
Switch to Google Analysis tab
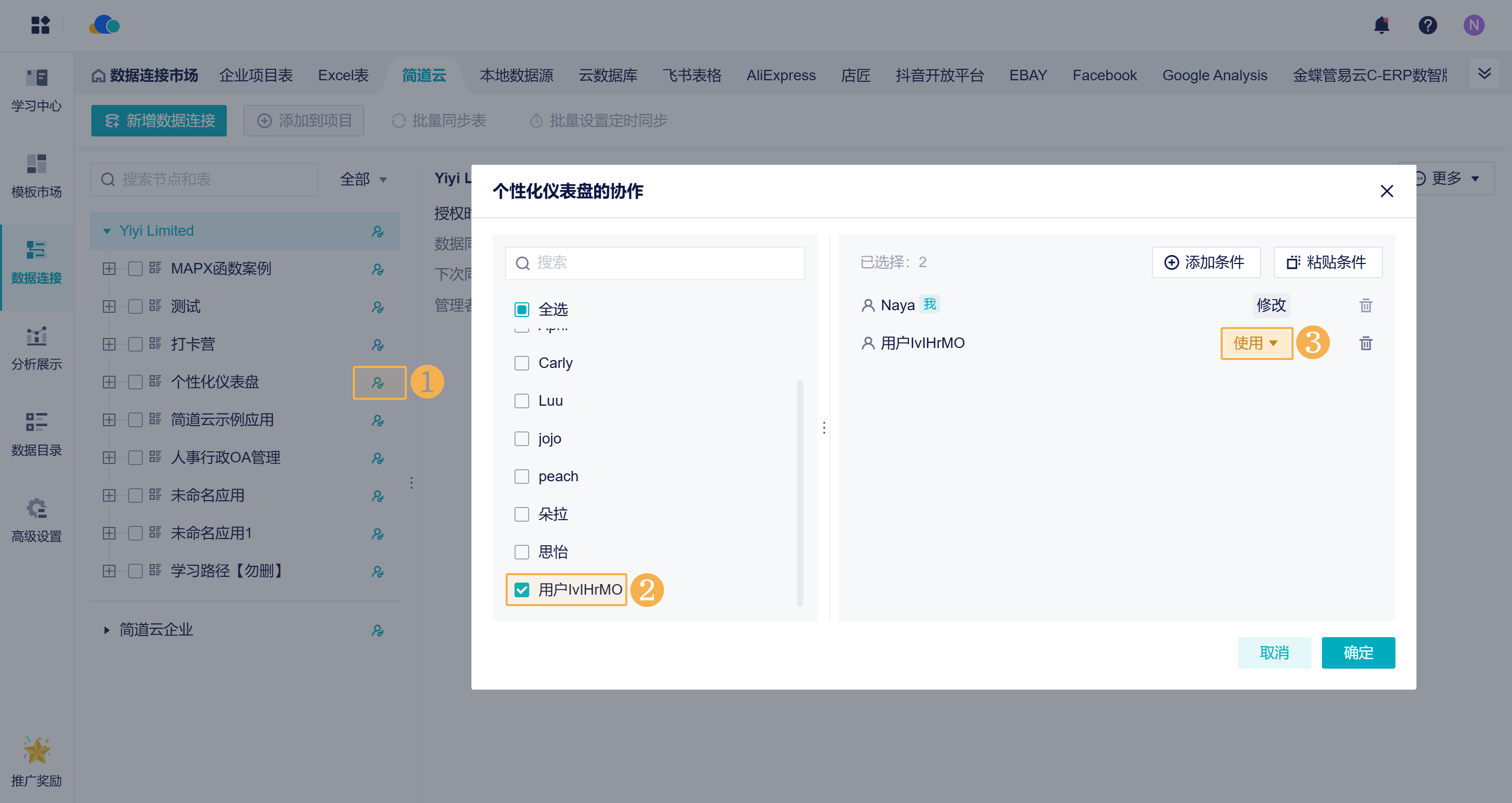[1214, 75]
